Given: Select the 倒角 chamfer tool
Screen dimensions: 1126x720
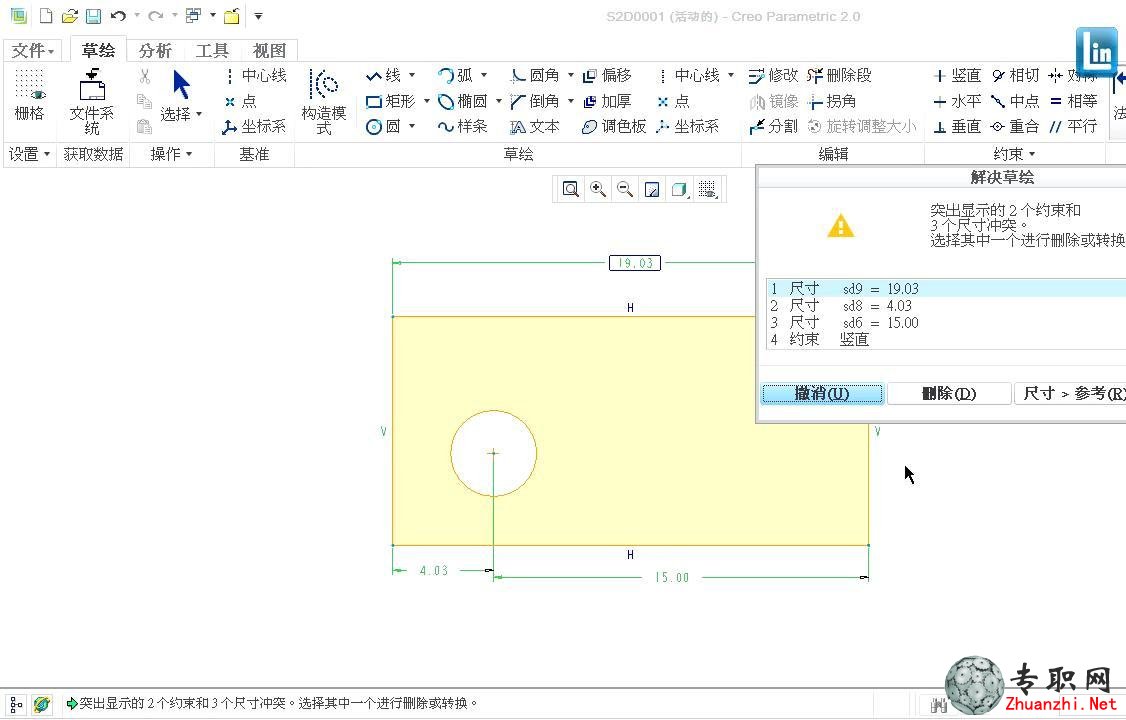Looking at the screenshot, I should pyautogui.click(x=535, y=101).
